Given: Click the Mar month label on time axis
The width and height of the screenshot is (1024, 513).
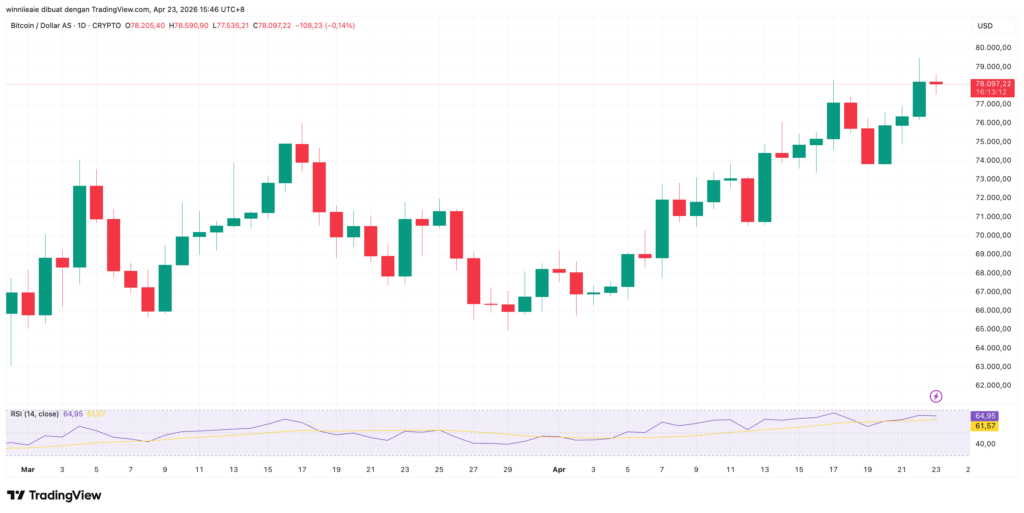Looking at the screenshot, I should tap(27, 469).
